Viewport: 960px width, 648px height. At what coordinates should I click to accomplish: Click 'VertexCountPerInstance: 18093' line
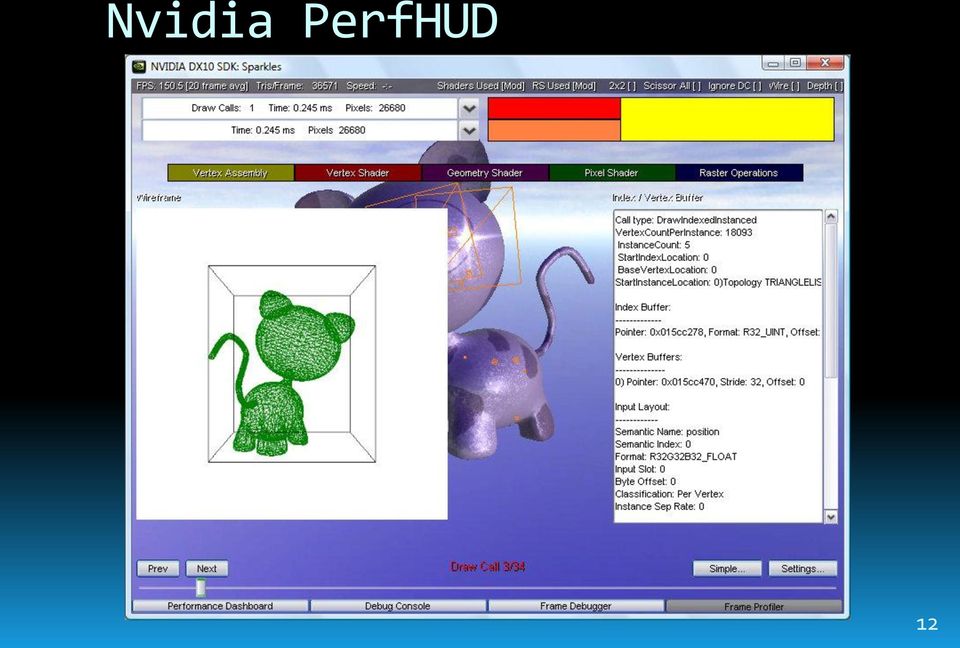coord(683,232)
